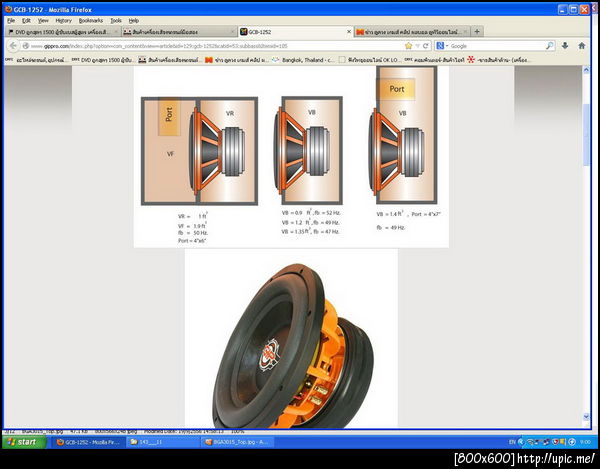Open the '143___11' folder taskbar button
Screen dimensions: 600x469
pyautogui.click(x=163, y=442)
